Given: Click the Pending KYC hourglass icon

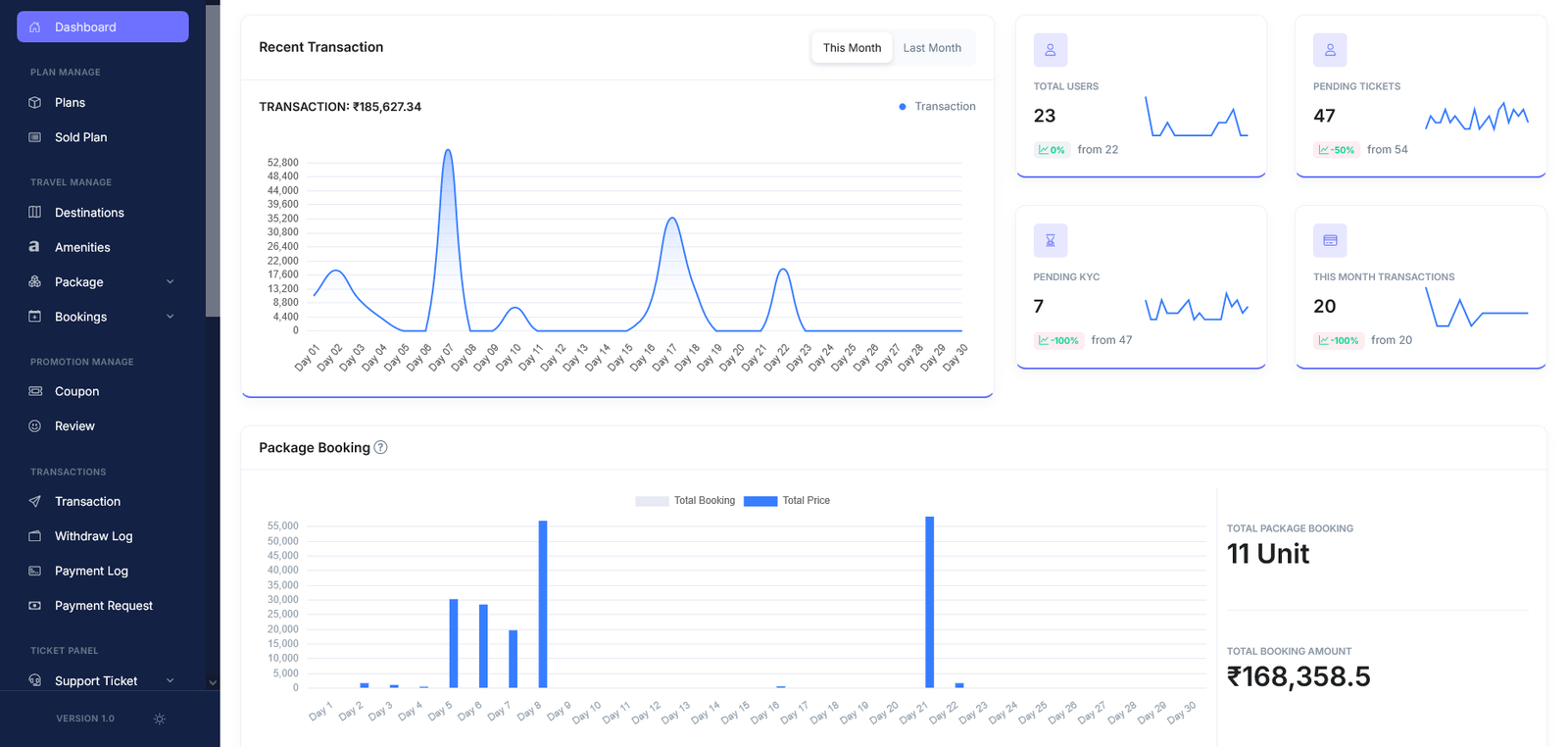Looking at the screenshot, I should [1050, 240].
